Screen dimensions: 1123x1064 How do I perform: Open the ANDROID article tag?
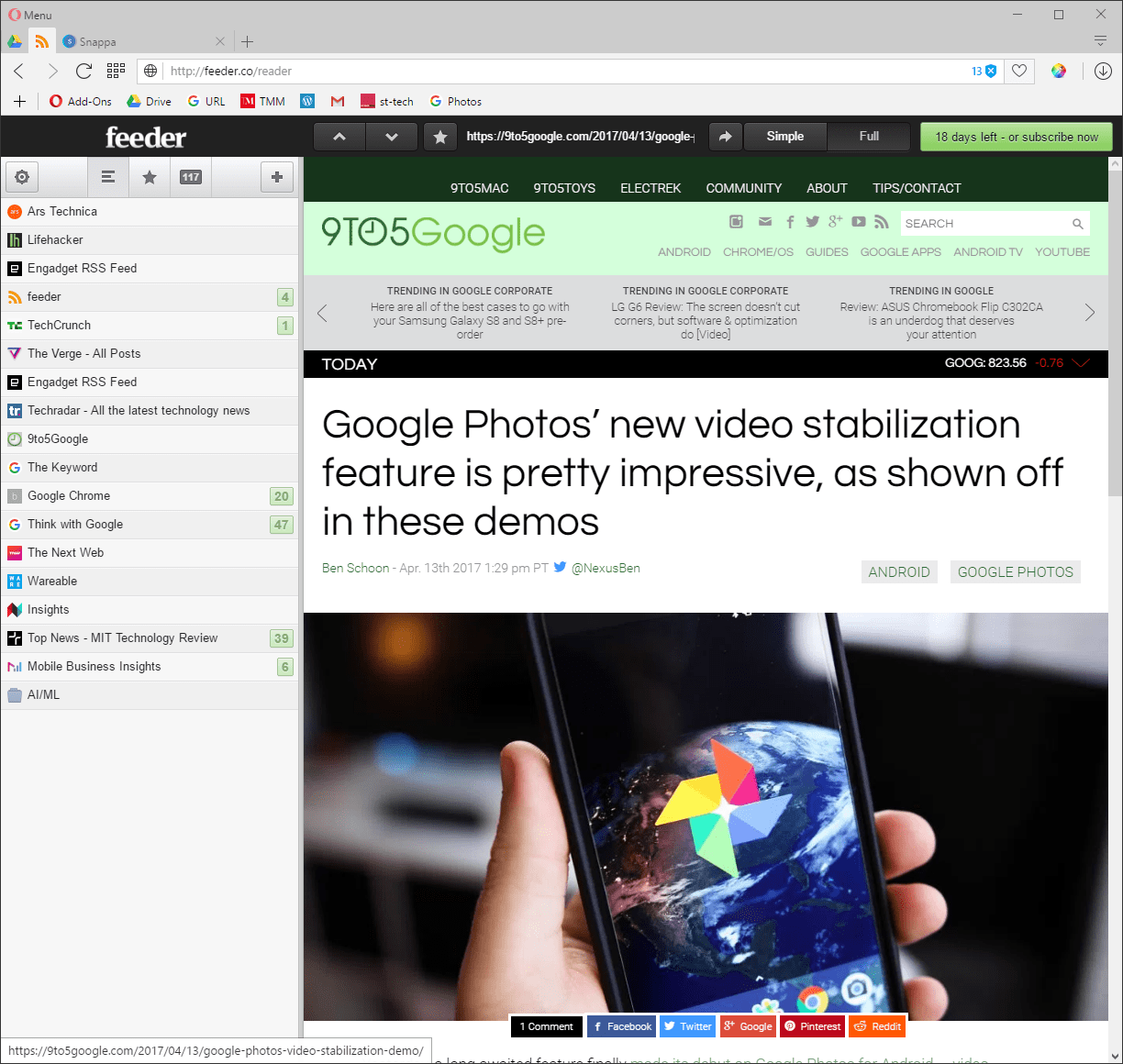point(899,572)
